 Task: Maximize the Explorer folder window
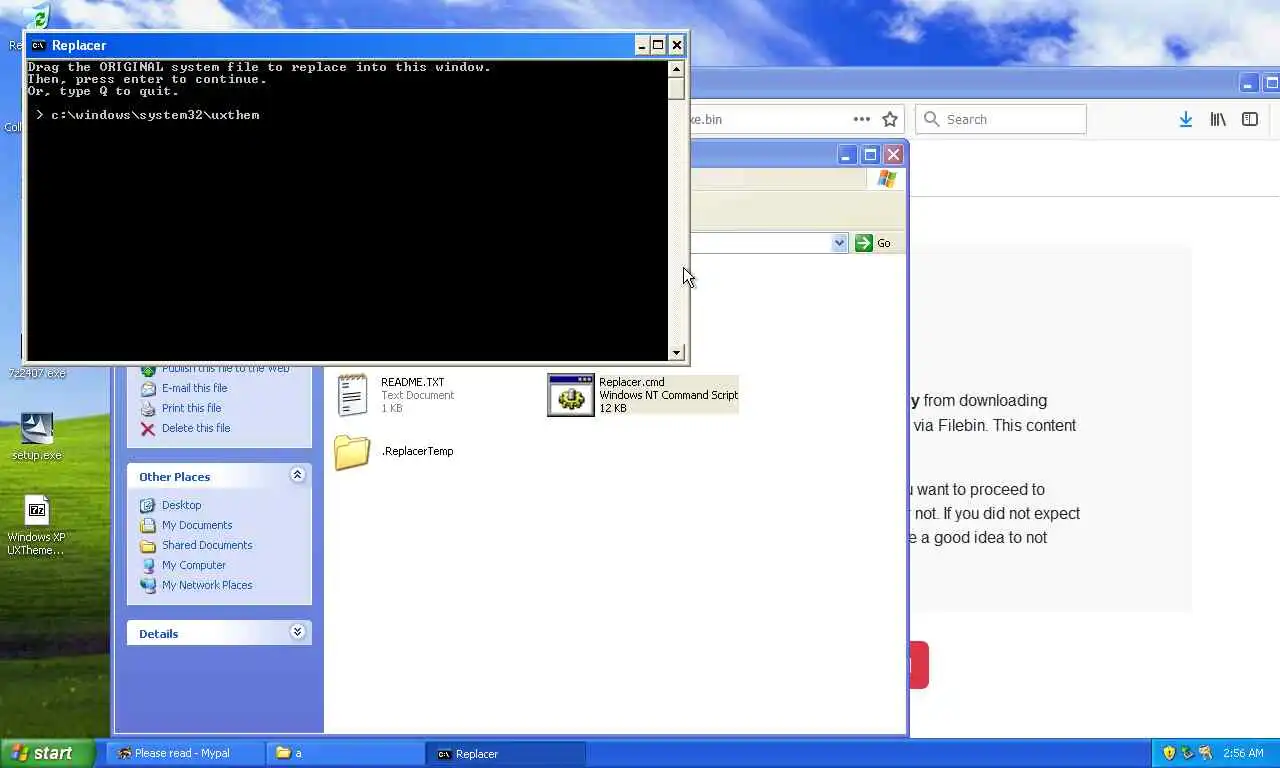click(x=870, y=154)
